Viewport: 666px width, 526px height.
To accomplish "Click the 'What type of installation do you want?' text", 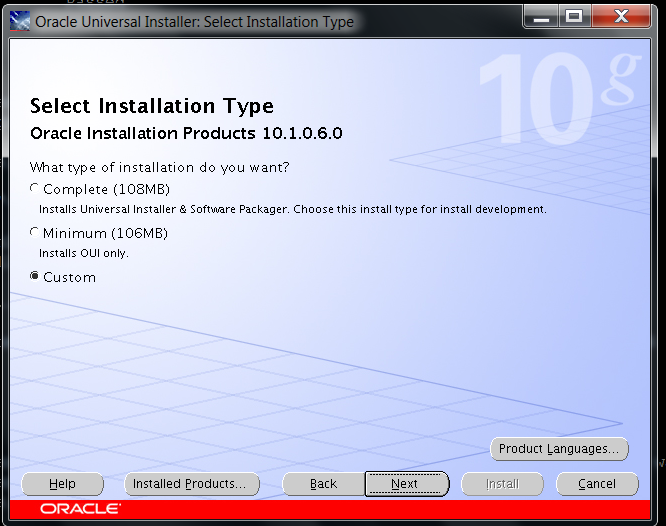I will click(159, 167).
